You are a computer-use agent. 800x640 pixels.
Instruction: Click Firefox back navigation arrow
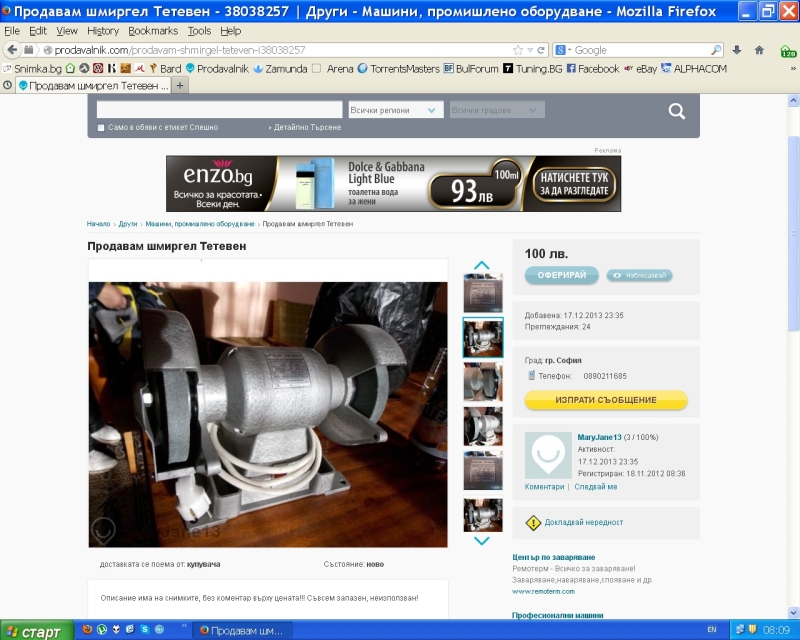14,50
